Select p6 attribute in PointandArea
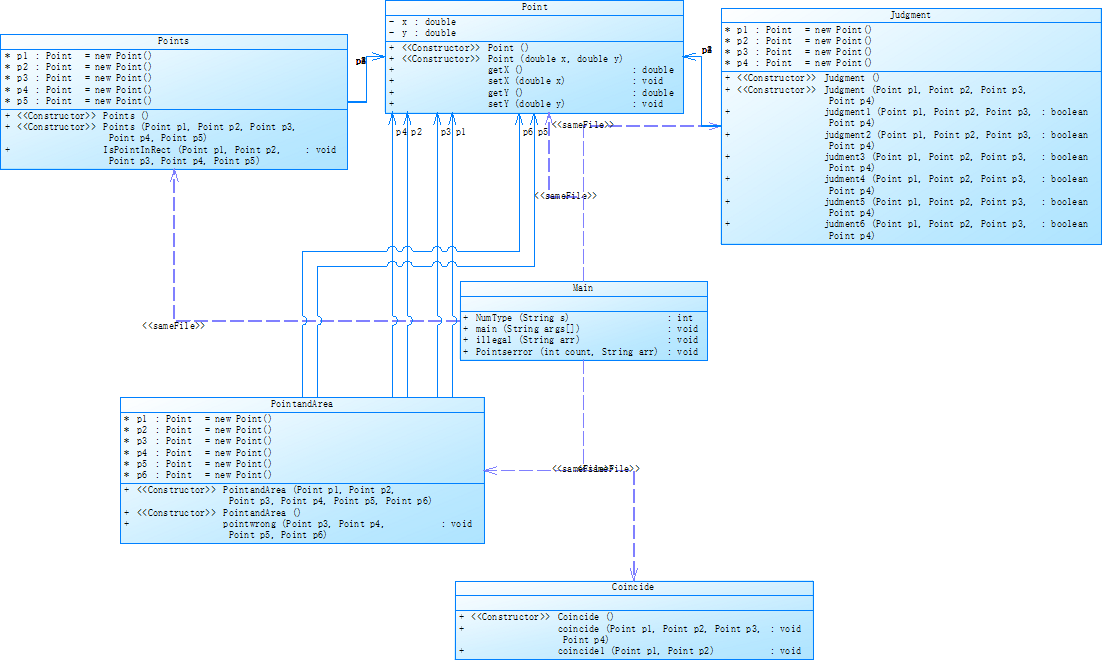This screenshot has width=1102, height=661. pyautogui.click(x=197, y=476)
